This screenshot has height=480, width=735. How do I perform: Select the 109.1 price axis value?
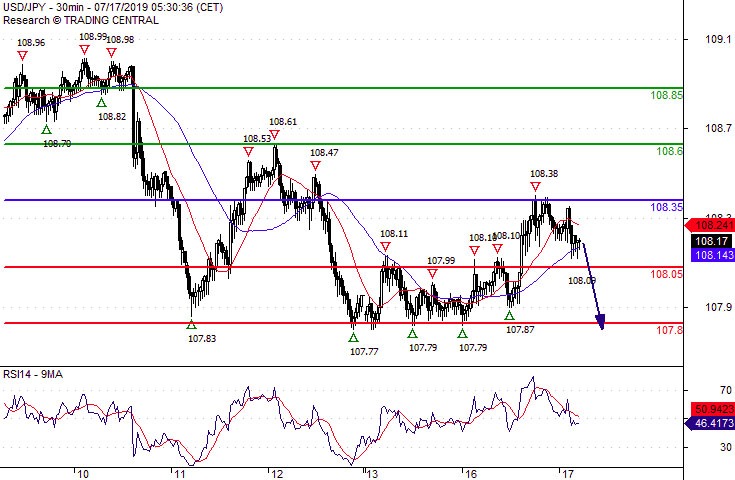(x=718, y=39)
